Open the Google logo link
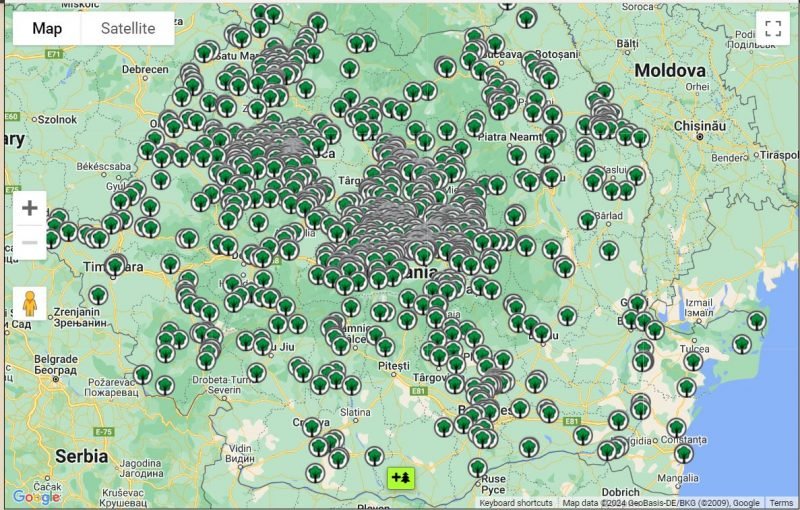 pos(36,496)
